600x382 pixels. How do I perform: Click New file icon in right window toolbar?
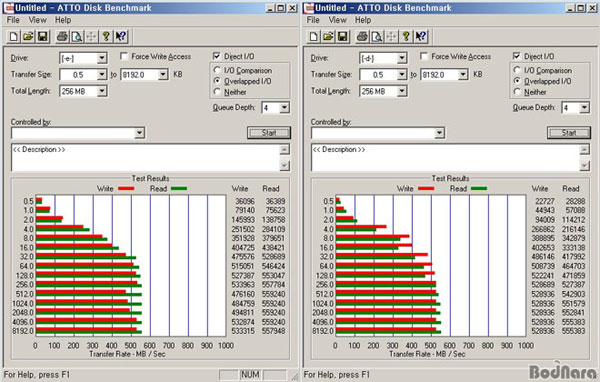coord(314,36)
